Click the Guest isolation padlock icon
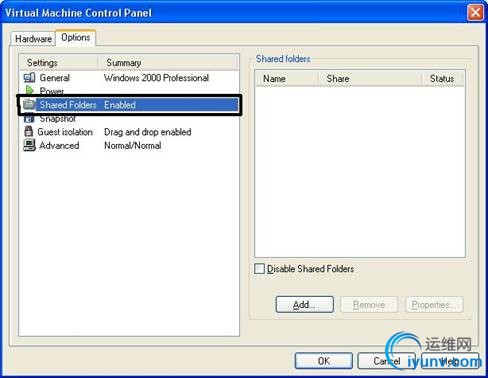 point(29,131)
